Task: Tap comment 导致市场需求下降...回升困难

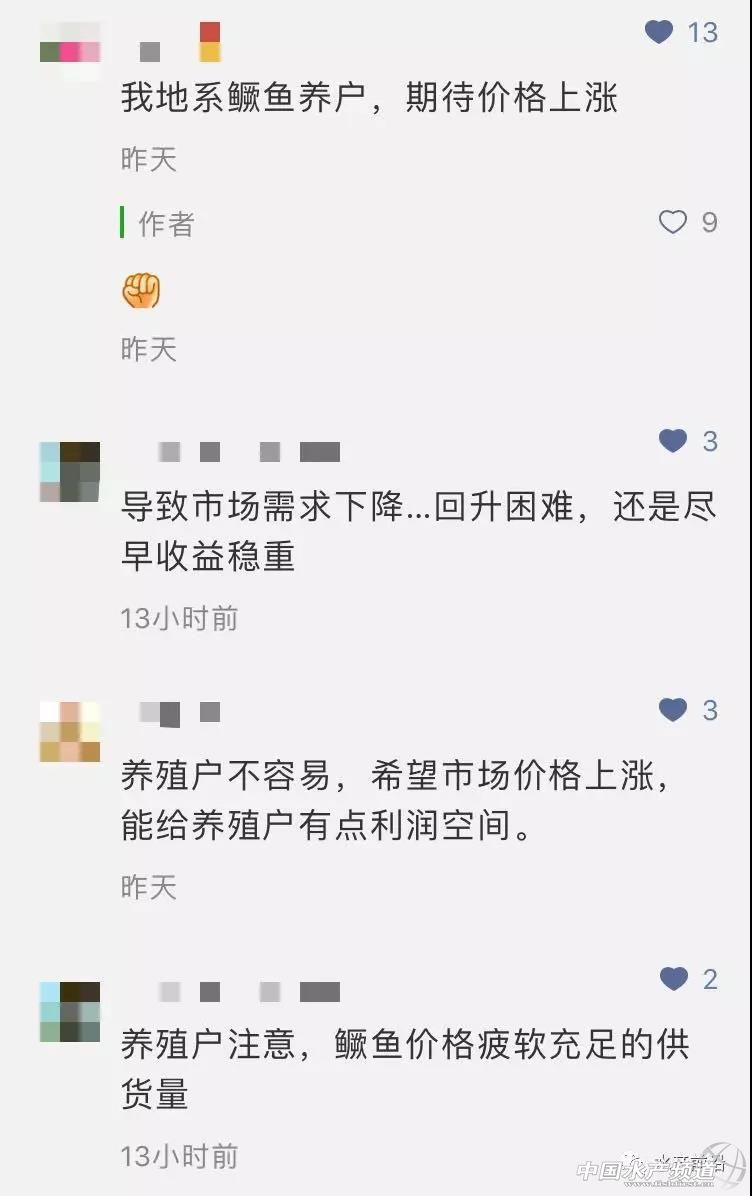Action: [419, 530]
